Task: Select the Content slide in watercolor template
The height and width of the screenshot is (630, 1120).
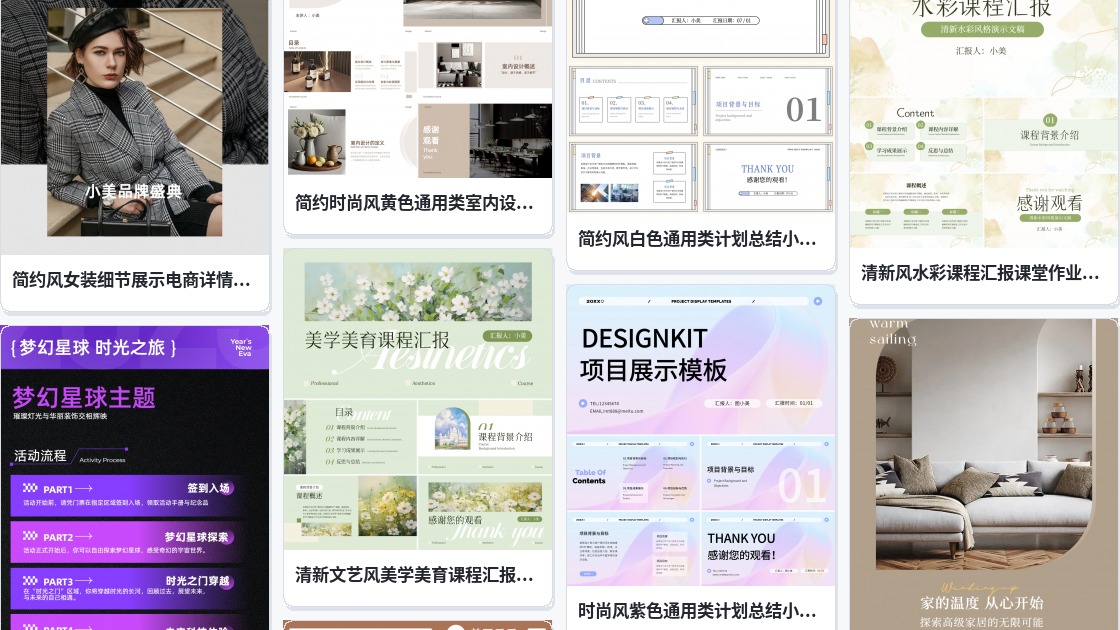Action: [x=915, y=134]
